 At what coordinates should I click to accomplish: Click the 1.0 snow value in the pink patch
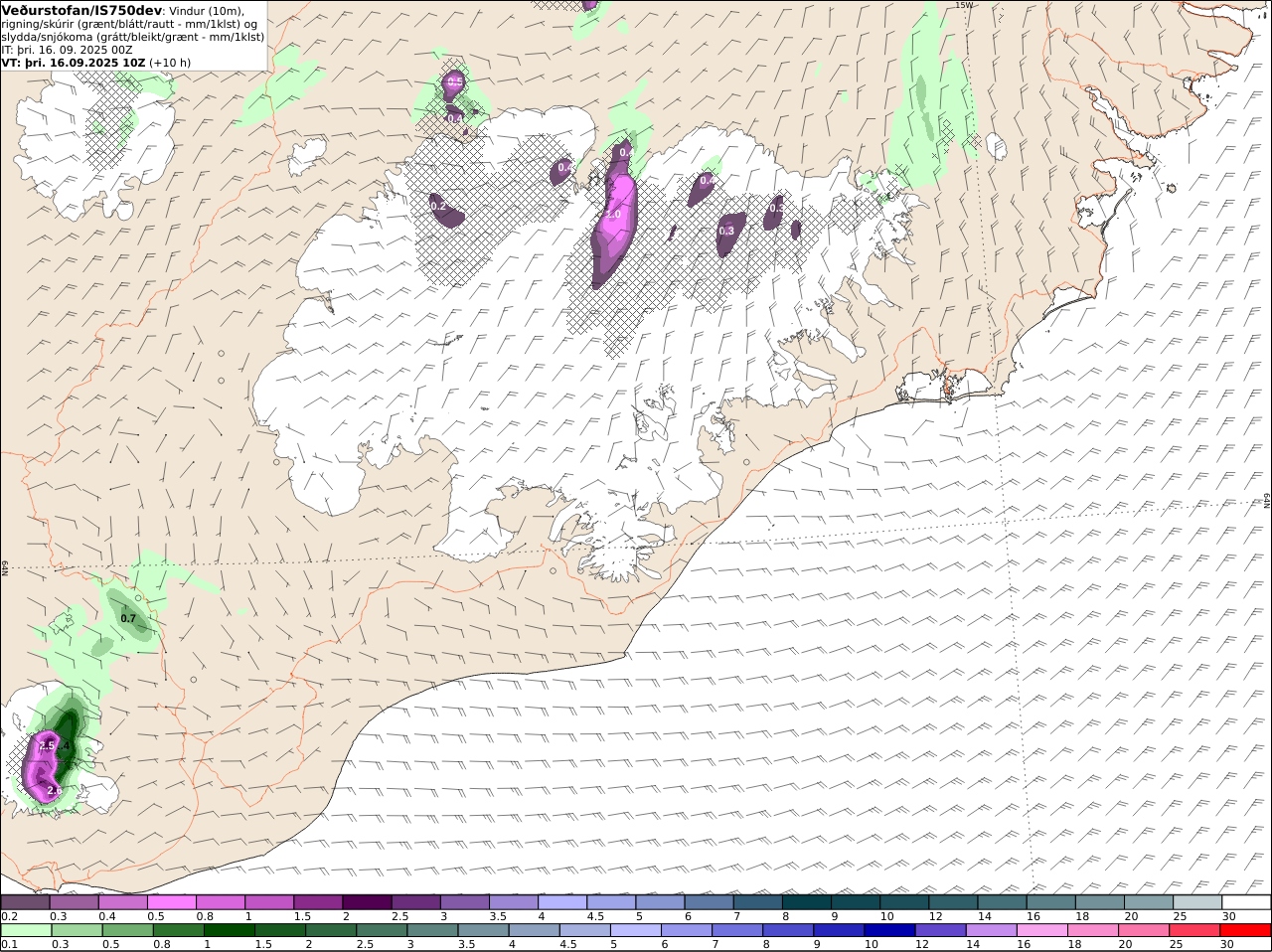[x=613, y=214]
